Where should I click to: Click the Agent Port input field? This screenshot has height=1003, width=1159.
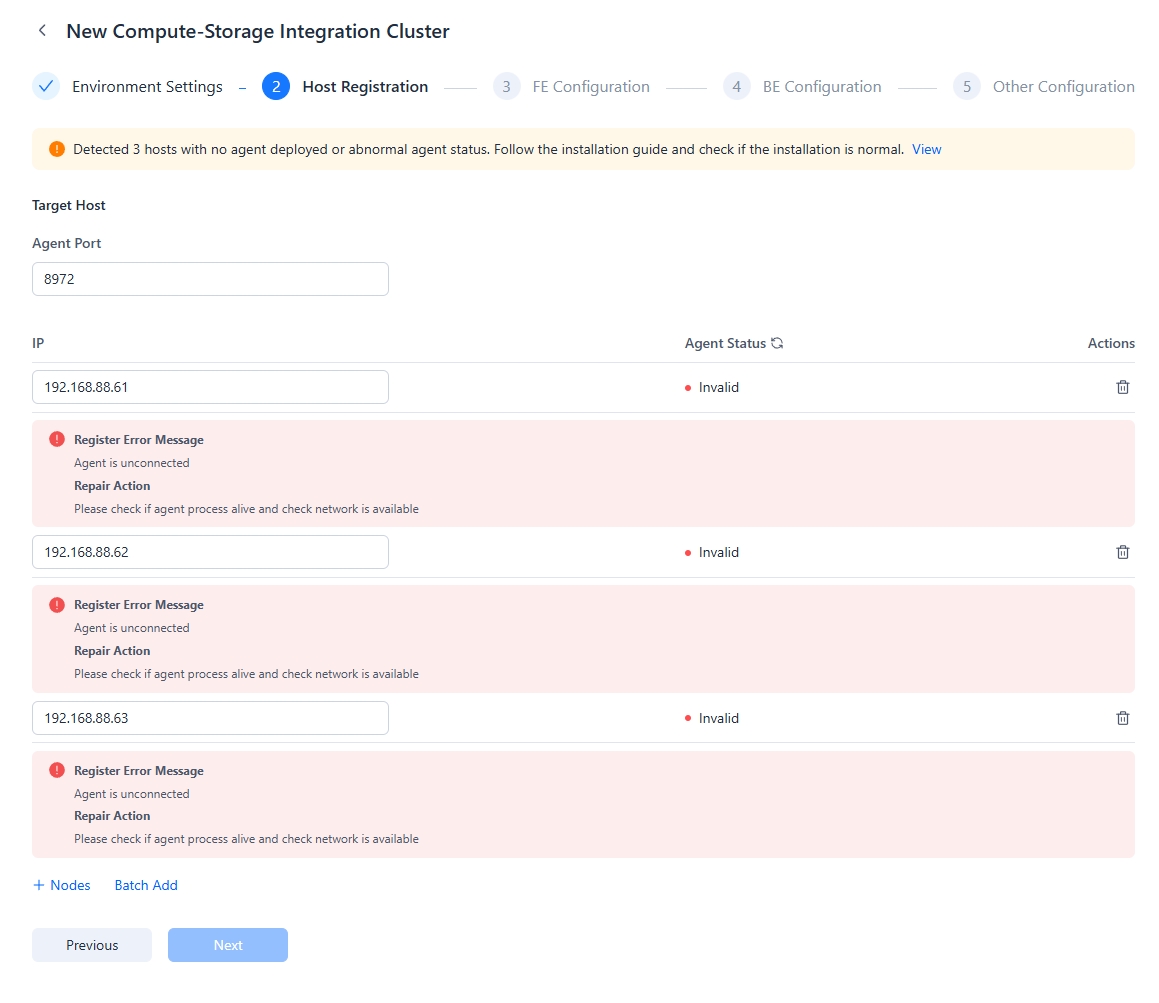point(210,279)
